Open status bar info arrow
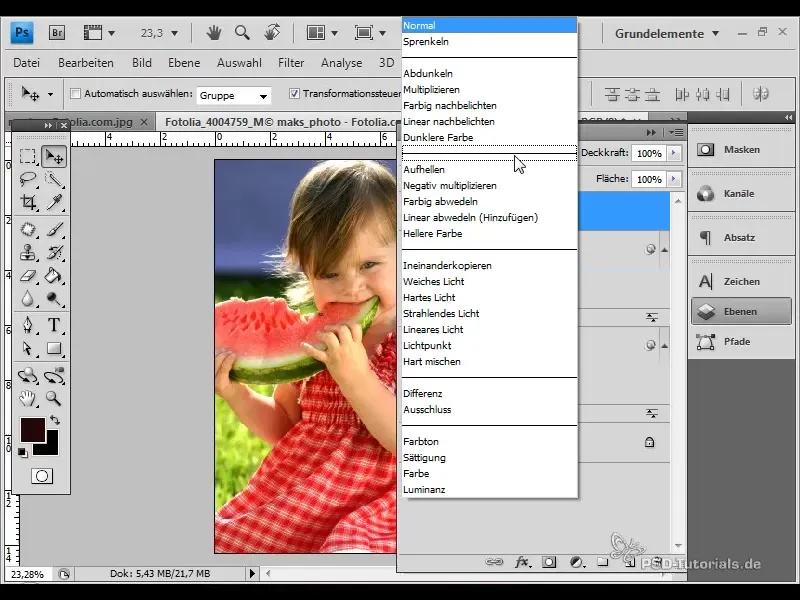 pyautogui.click(x=252, y=573)
